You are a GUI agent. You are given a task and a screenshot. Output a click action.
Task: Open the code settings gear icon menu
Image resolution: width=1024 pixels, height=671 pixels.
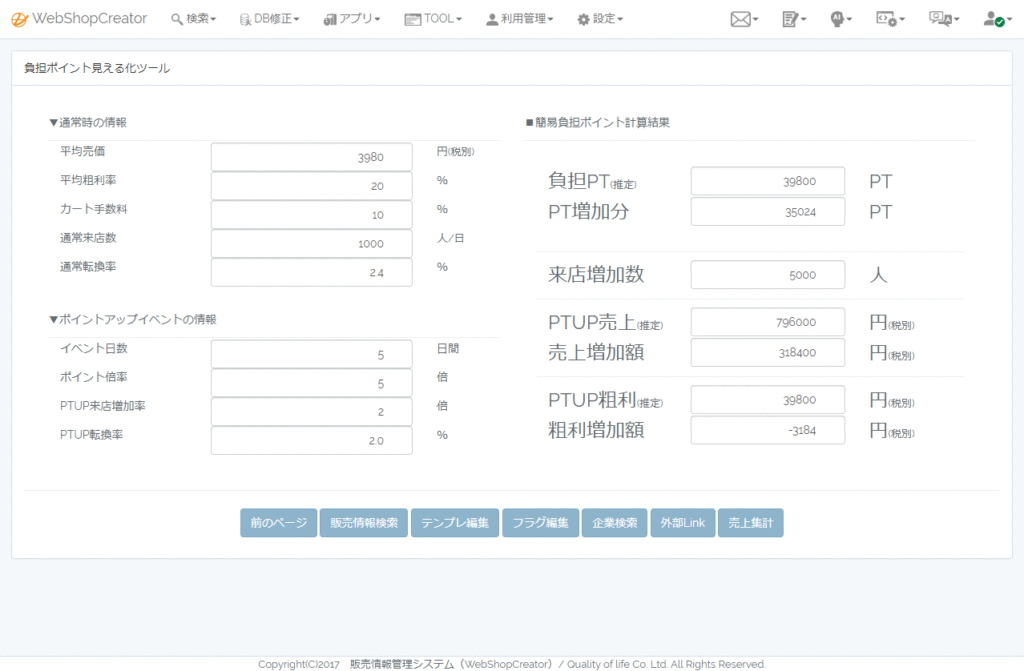890,19
